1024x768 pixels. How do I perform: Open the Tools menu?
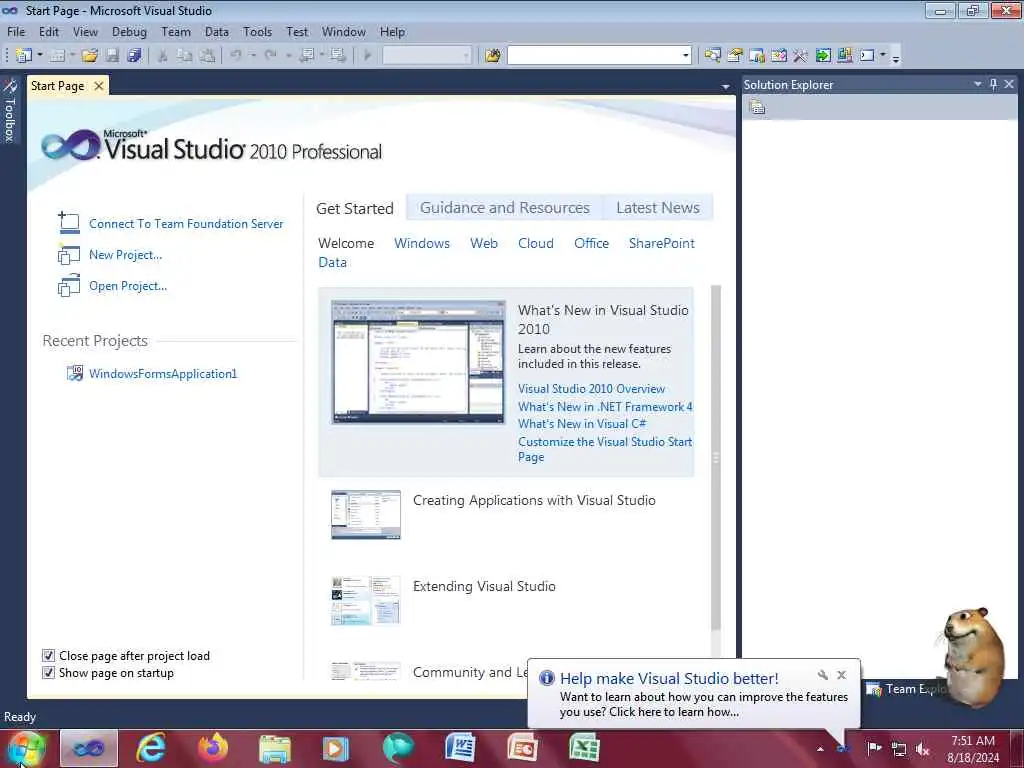tap(257, 31)
